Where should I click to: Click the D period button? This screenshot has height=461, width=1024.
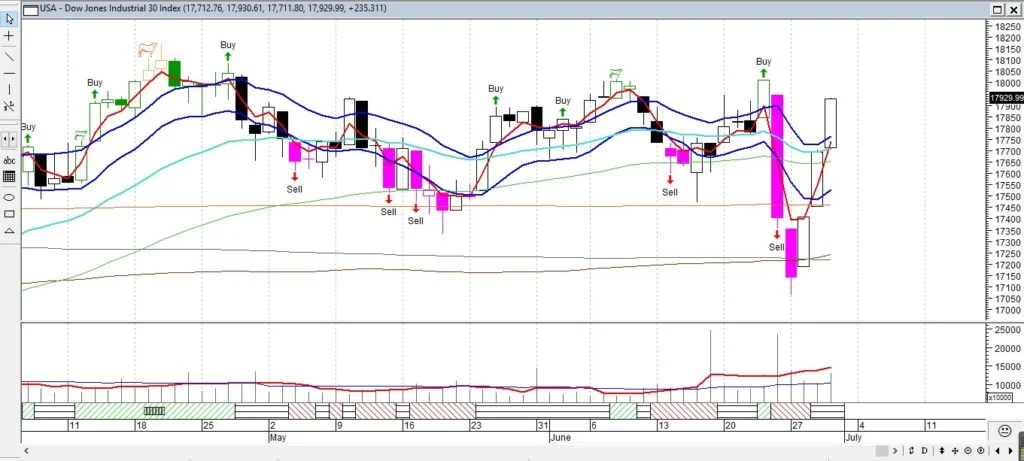click(x=924, y=451)
